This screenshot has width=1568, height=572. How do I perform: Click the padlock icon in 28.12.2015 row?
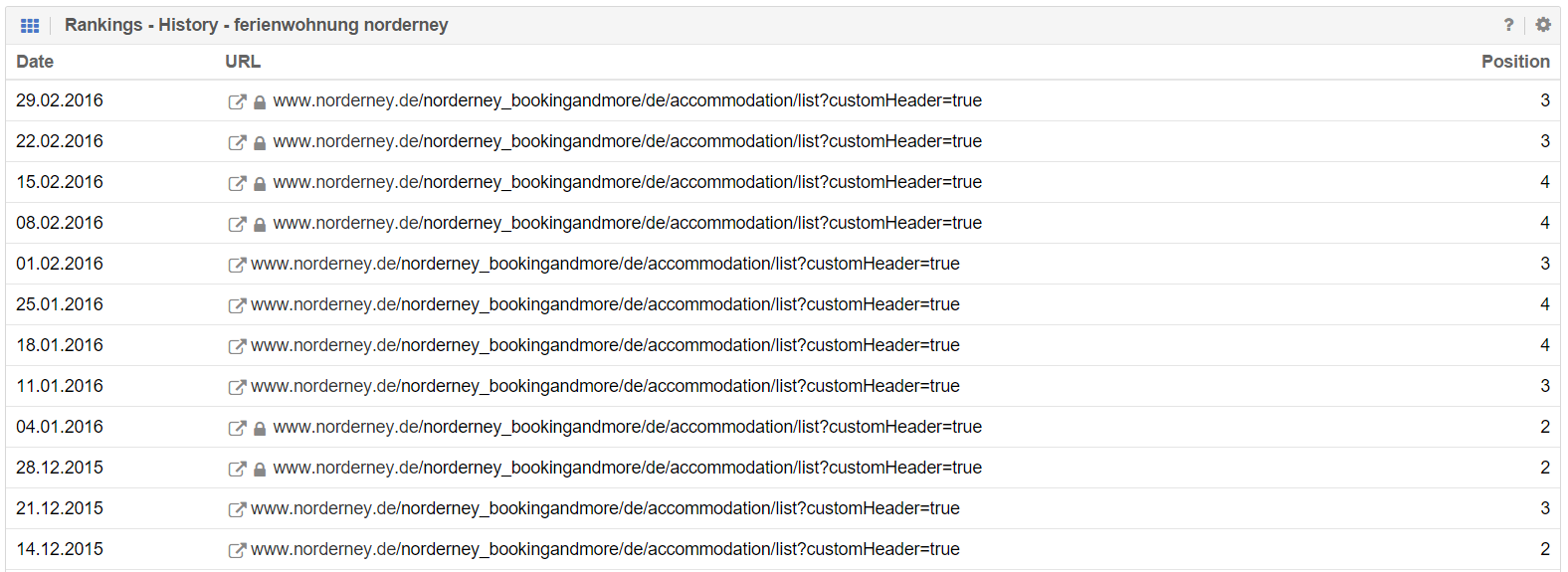pos(260,469)
